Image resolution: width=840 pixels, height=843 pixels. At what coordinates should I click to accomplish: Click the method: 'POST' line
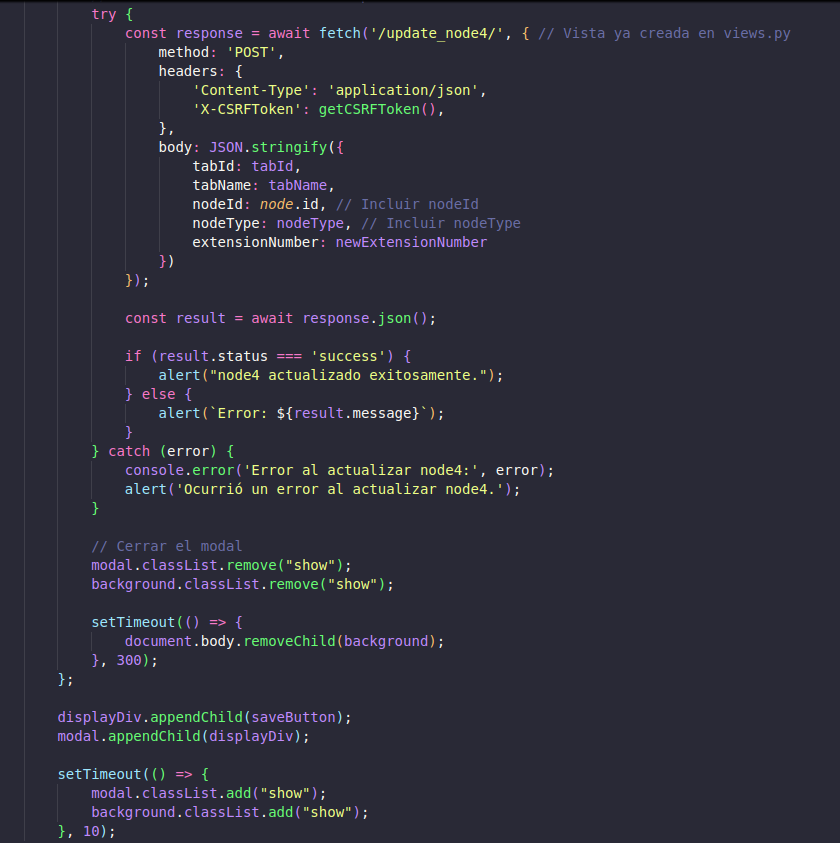[220, 52]
